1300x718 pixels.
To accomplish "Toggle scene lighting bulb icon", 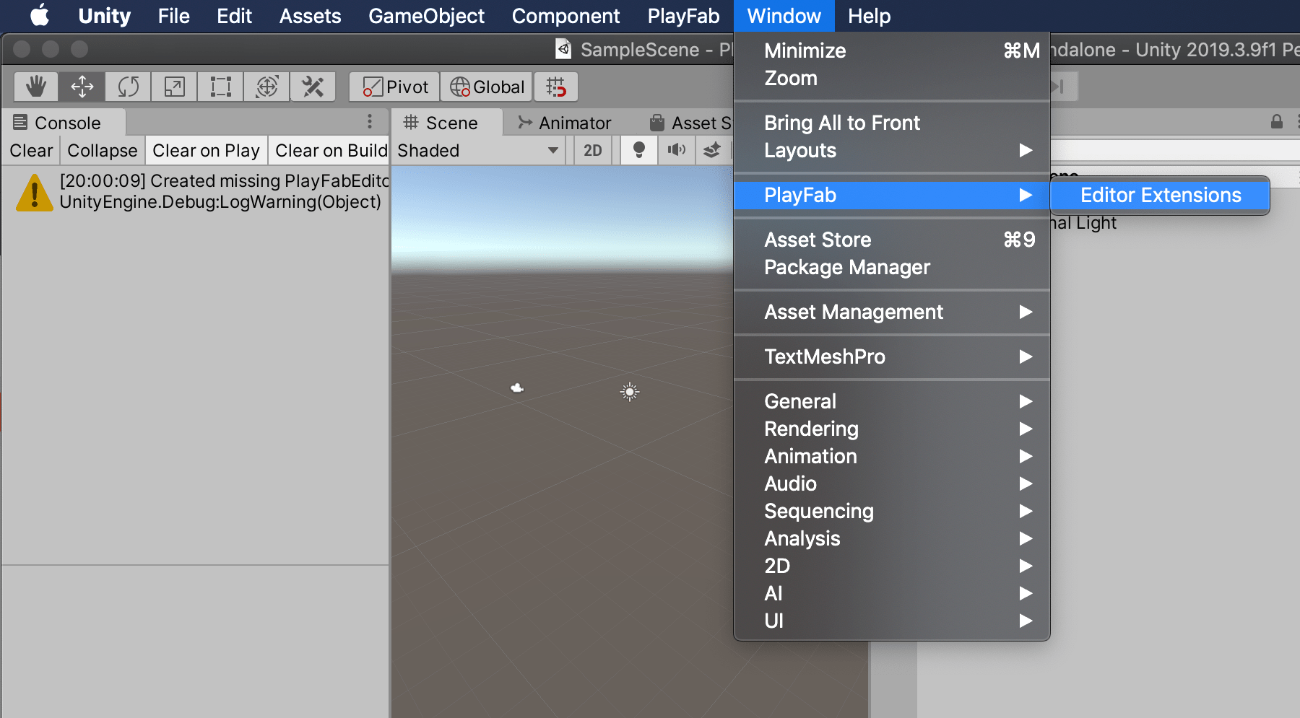I will pyautogui.click(x=639, y=150).
